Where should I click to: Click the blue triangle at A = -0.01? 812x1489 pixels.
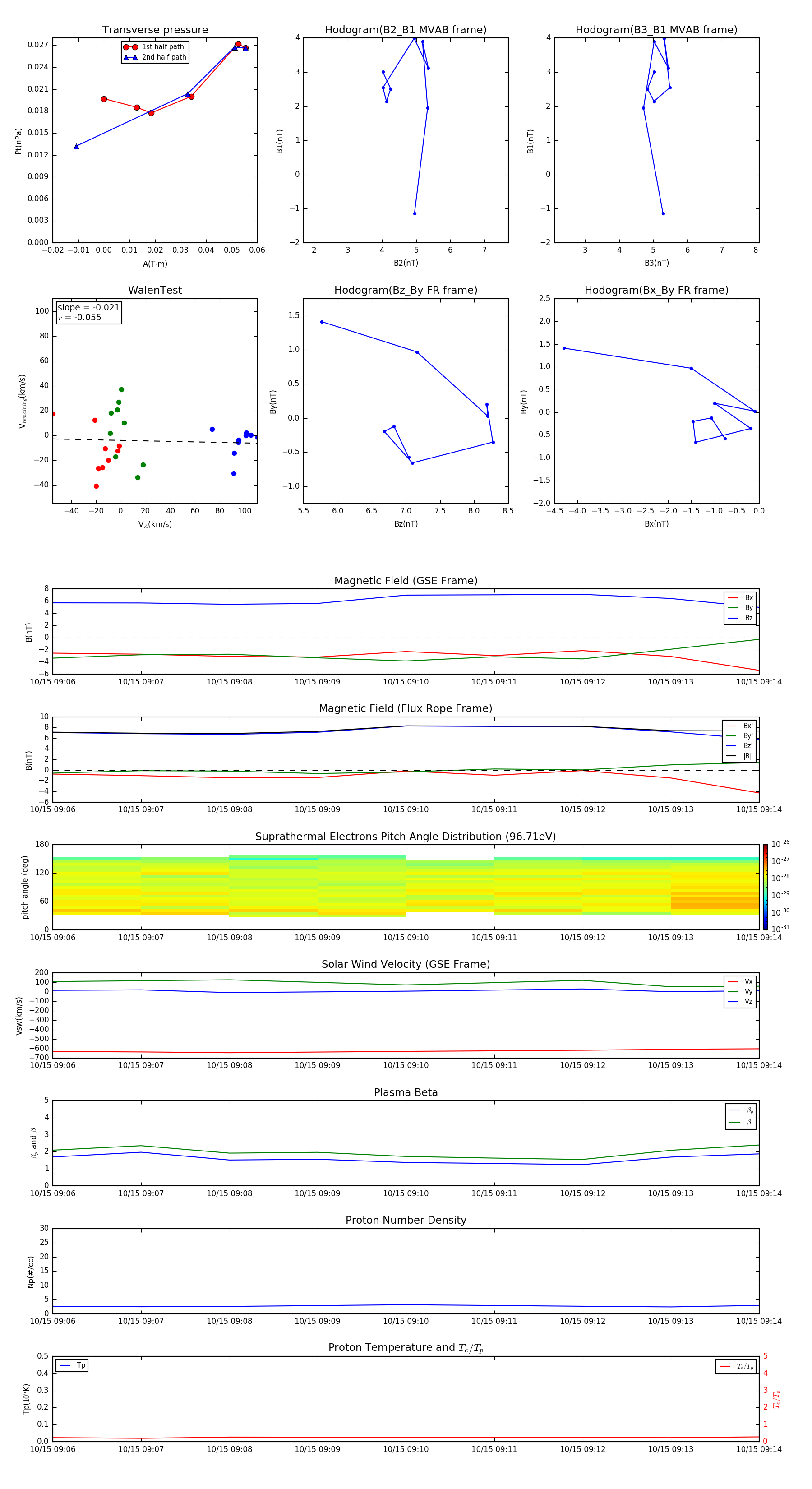pos(76,147)
